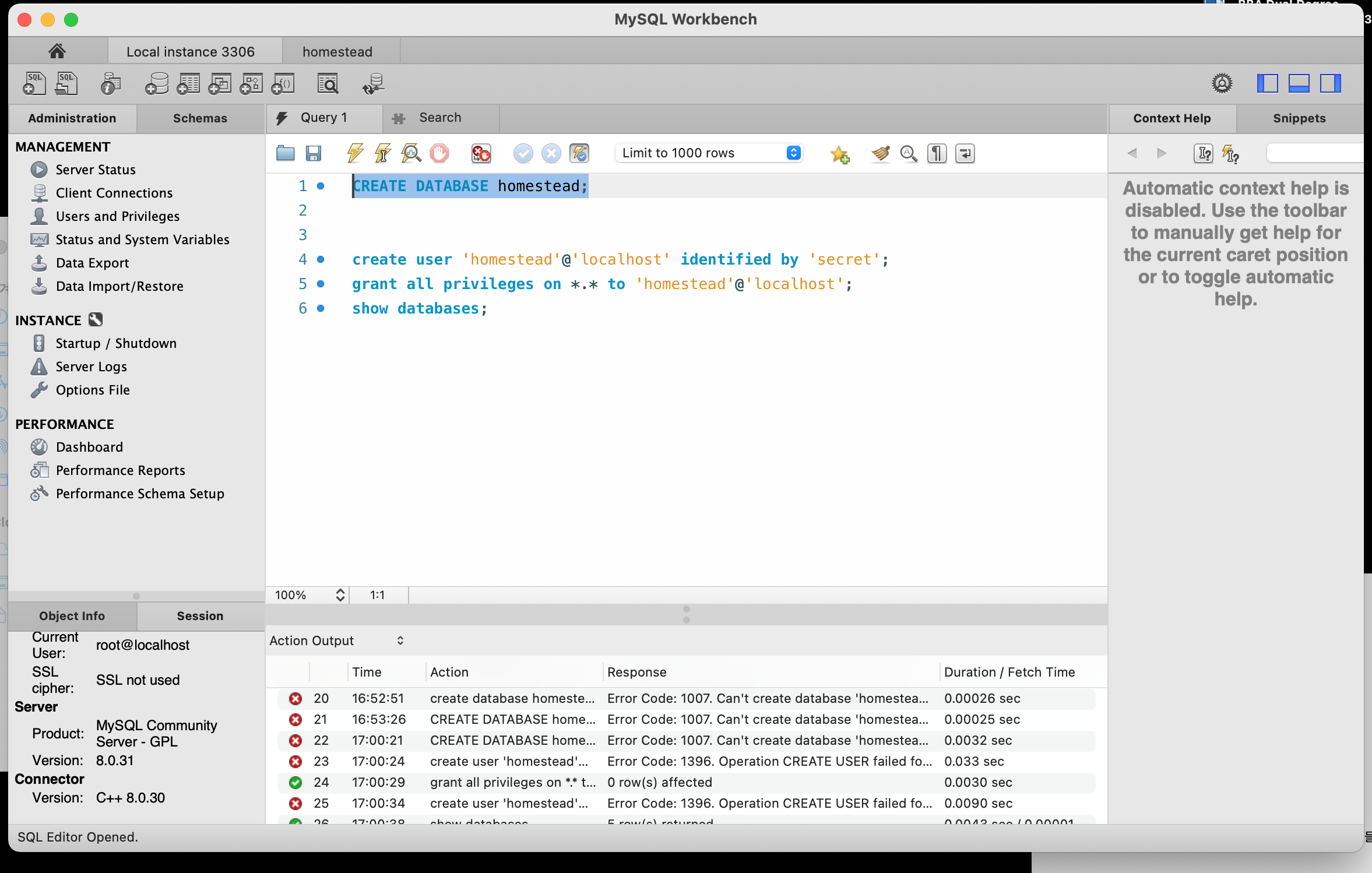This screenshot has width=1372, height=873.
Task: Toggle the right secondary sidebar visibility
Action: pyautogui.click(x=1331, y=84)
